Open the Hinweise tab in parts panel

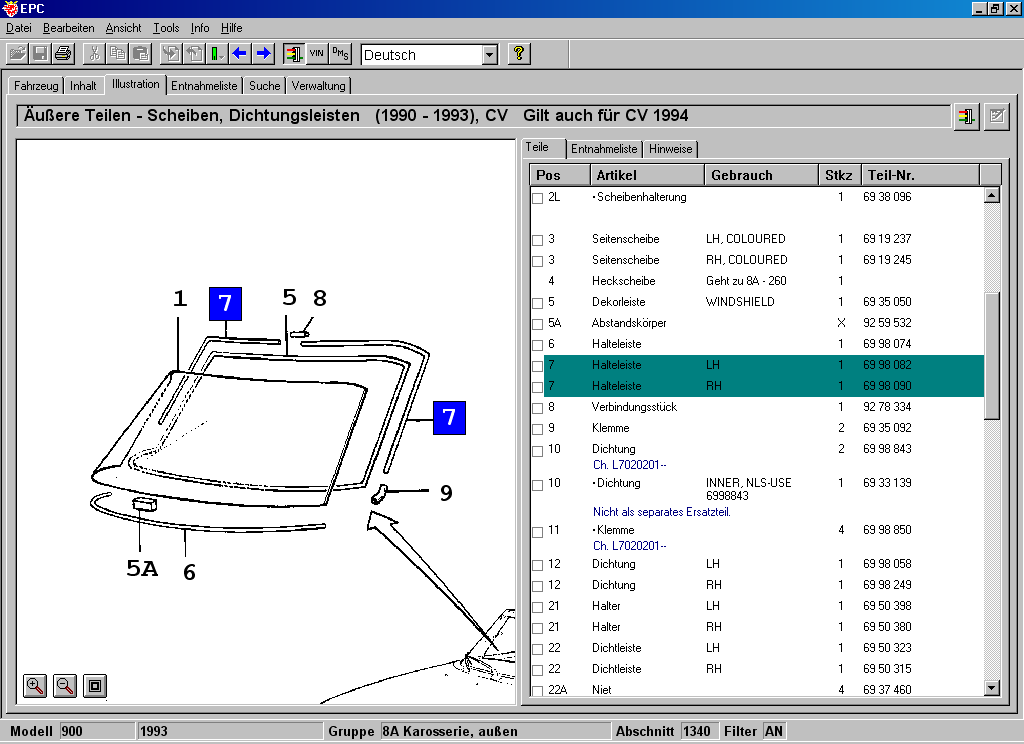tap(670, 149)
